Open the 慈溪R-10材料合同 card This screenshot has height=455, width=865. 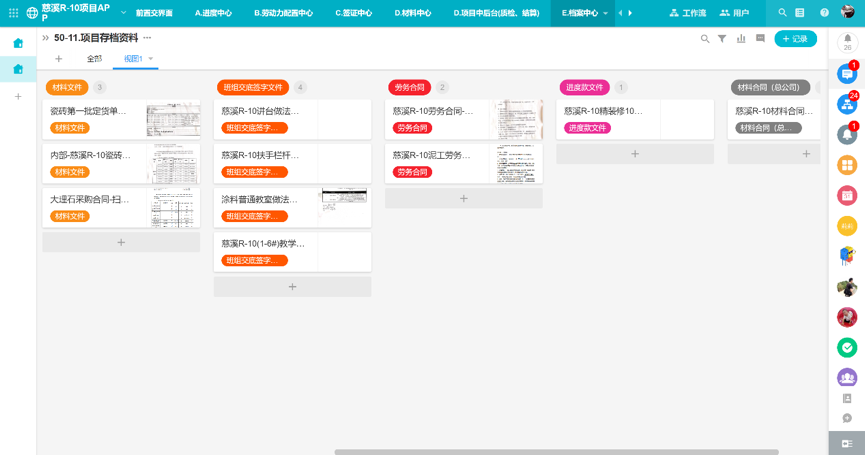pos(774,119)
